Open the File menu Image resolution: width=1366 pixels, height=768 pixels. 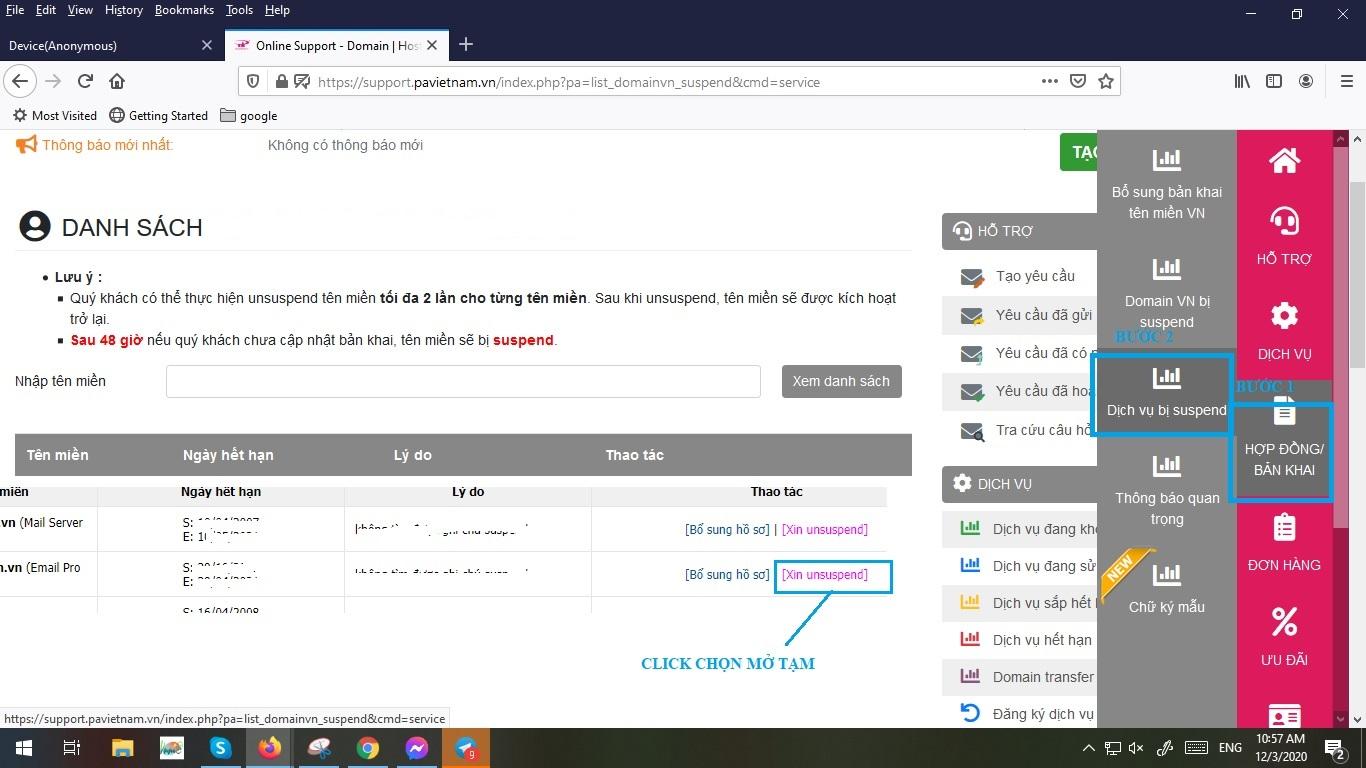click(x=14, y=10)
